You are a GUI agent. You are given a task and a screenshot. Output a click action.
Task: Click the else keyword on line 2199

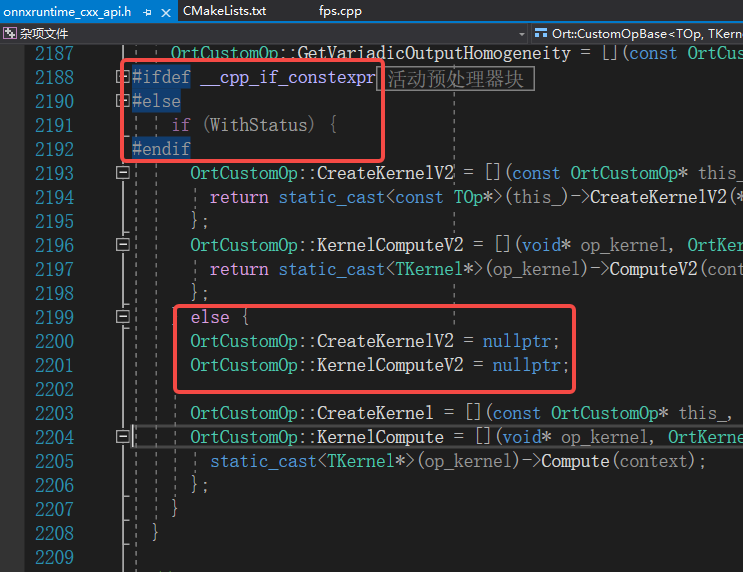210,317
